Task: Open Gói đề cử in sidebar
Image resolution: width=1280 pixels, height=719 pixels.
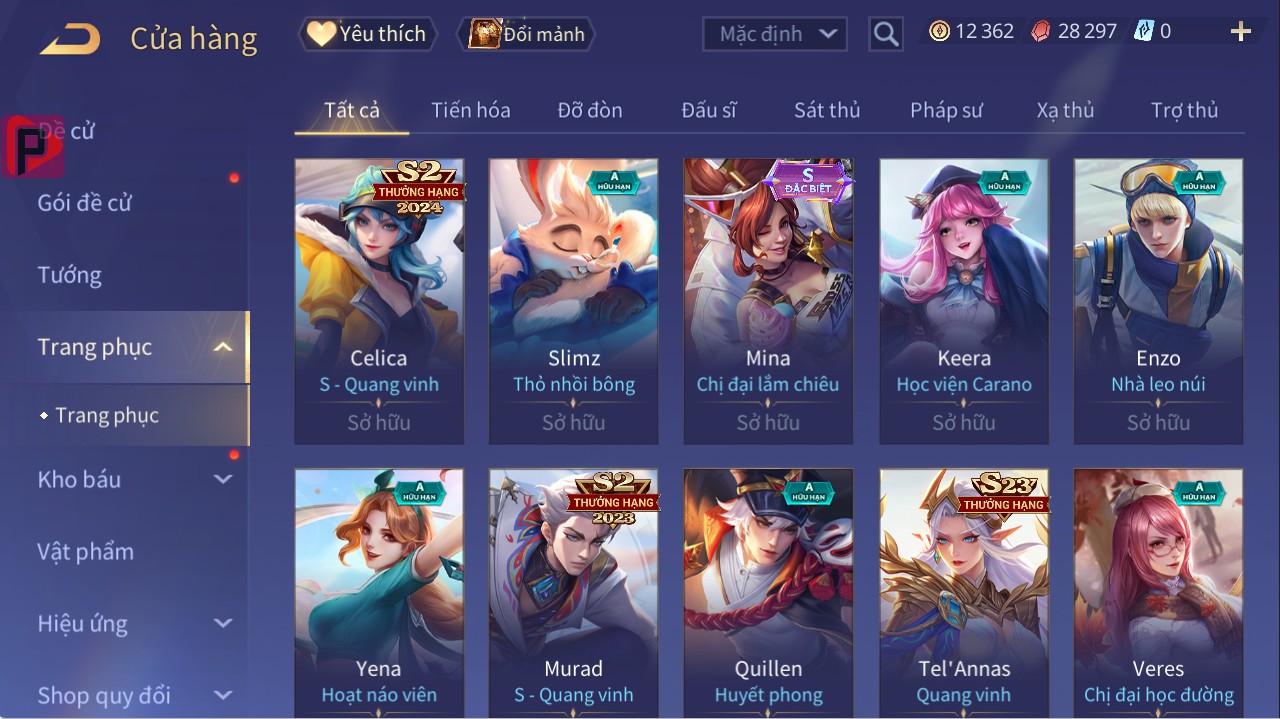Action: [85, 203]
